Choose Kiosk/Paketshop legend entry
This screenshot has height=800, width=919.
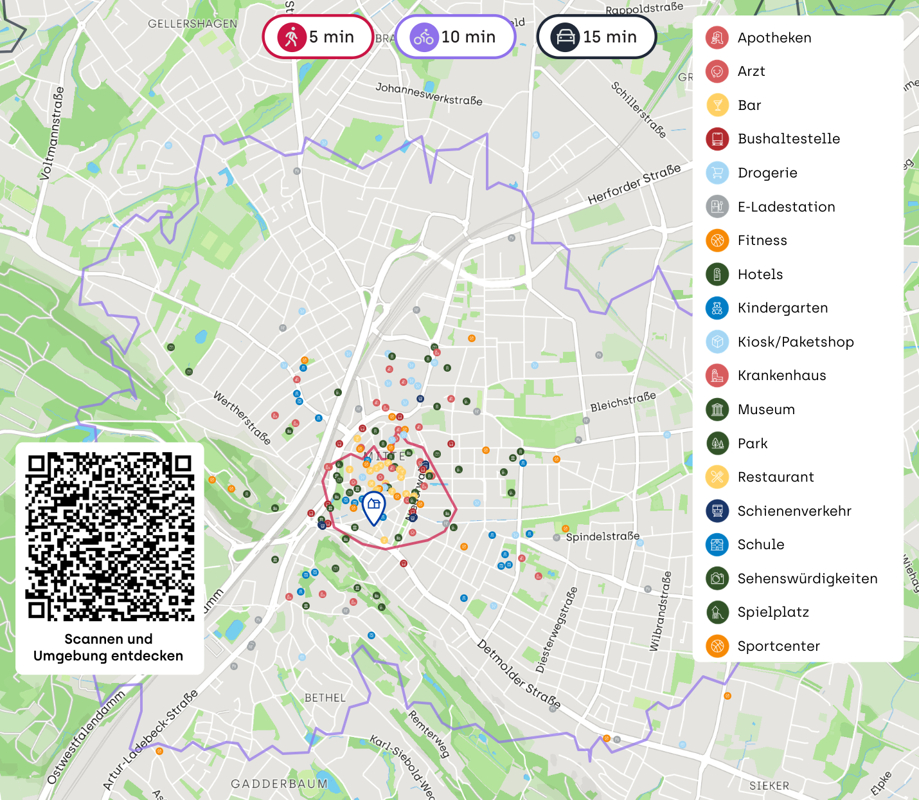[x=795, y=342]
